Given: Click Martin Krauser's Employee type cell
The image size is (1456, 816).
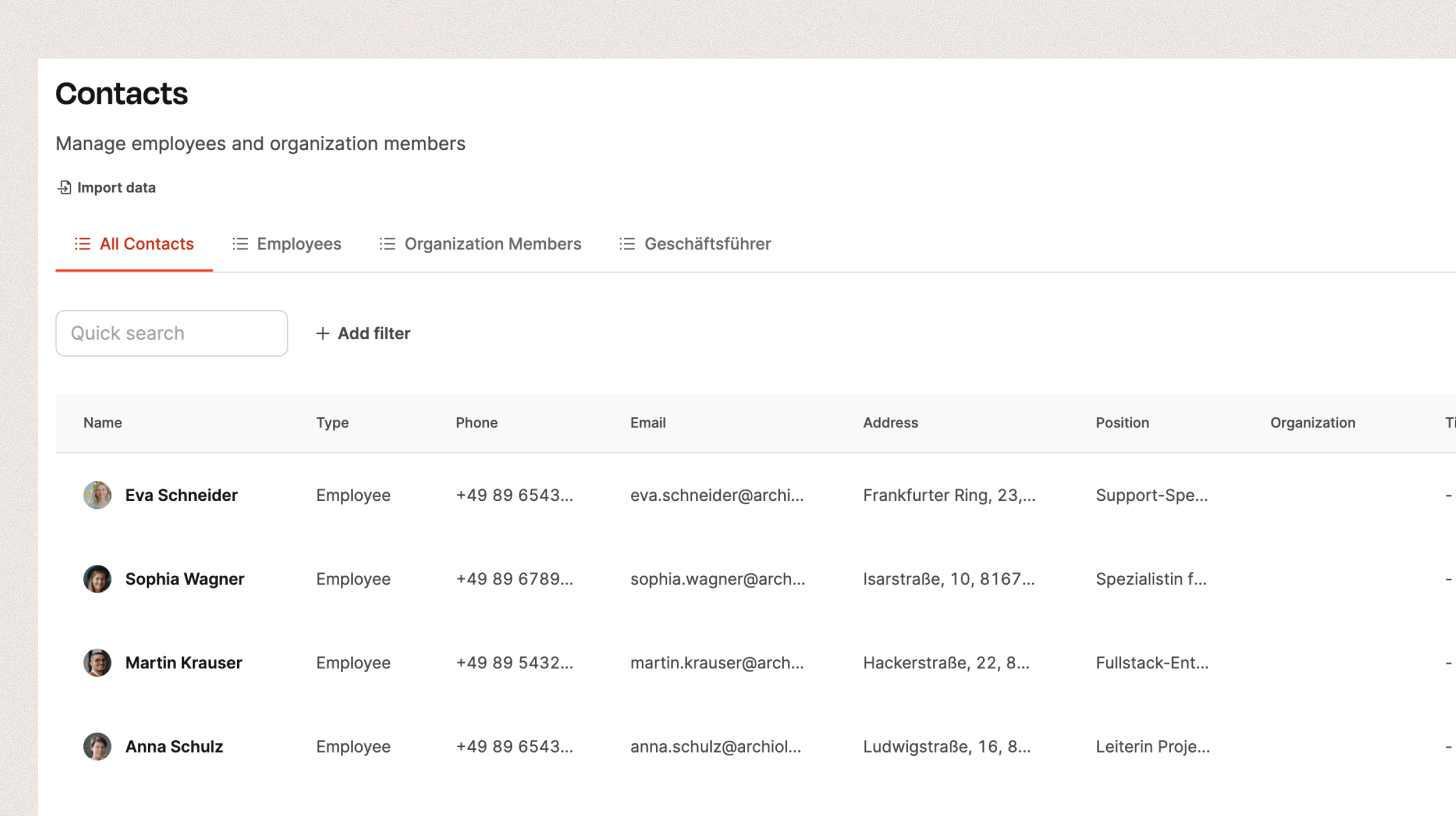Looking at the screenshot, I should tap(353, 663).
